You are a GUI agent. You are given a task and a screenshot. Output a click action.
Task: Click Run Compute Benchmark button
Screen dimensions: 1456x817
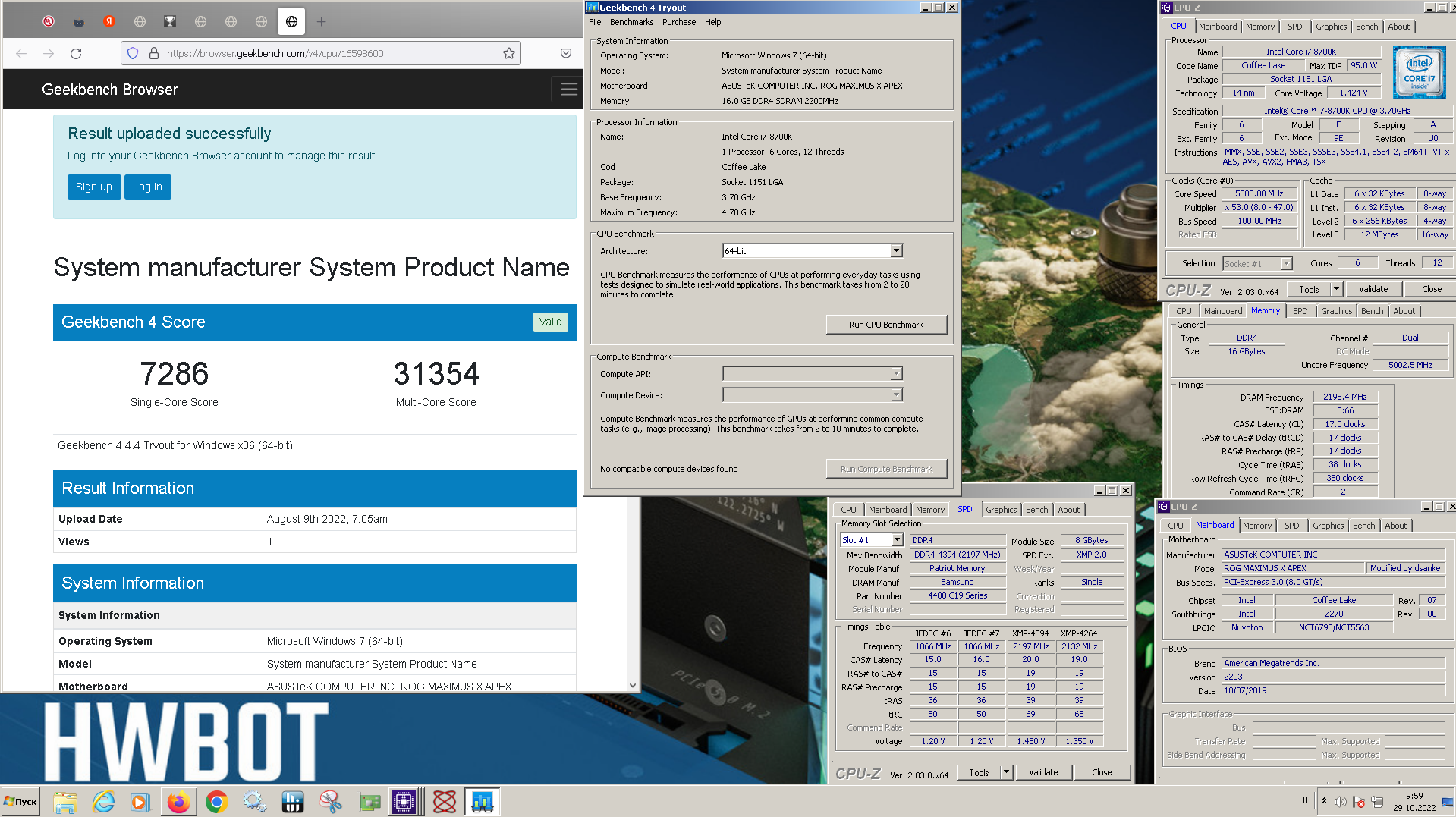pos(885,469)
